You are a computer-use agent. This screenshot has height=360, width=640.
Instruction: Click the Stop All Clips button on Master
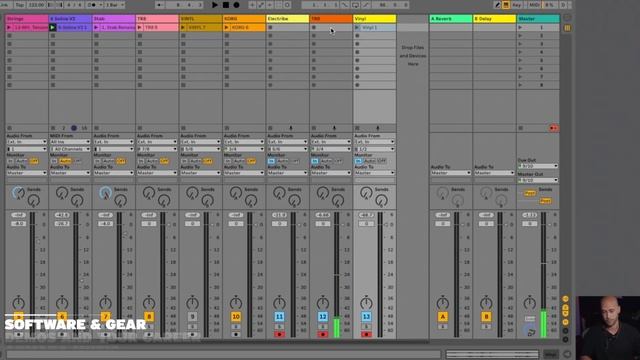[x=520, y=128]
